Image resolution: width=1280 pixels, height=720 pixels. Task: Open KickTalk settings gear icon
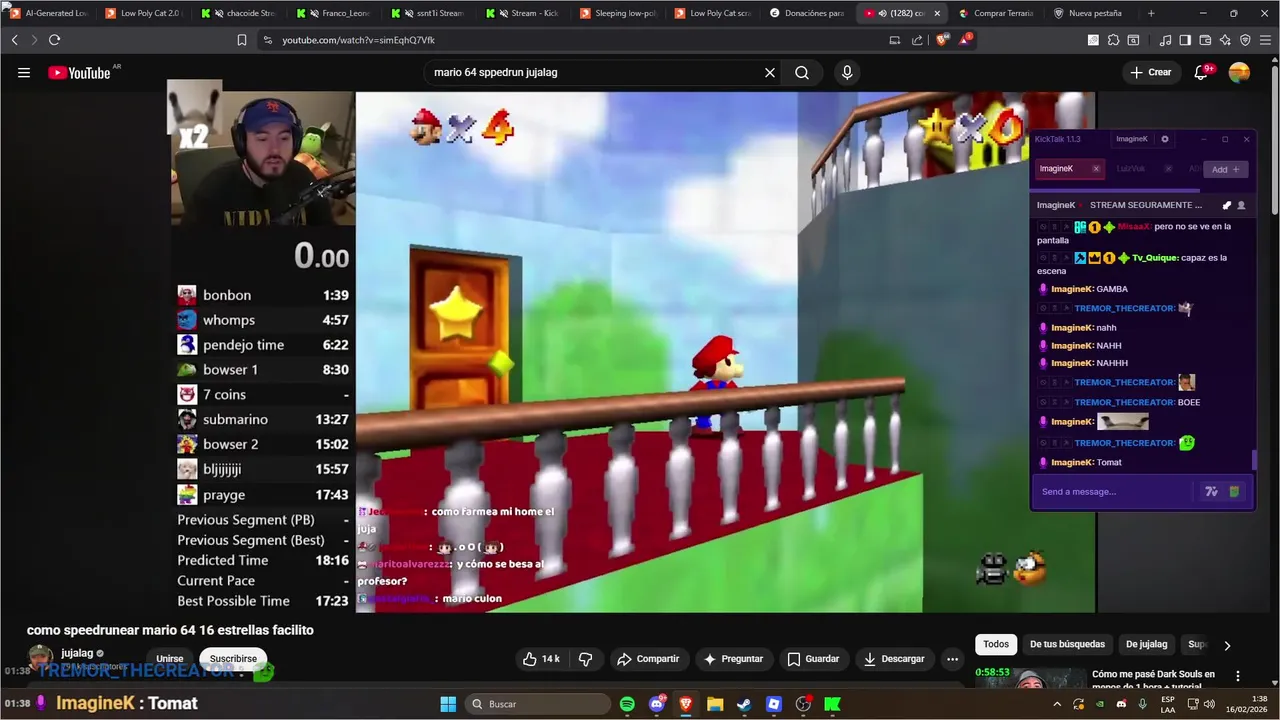tap(1165, 139)
